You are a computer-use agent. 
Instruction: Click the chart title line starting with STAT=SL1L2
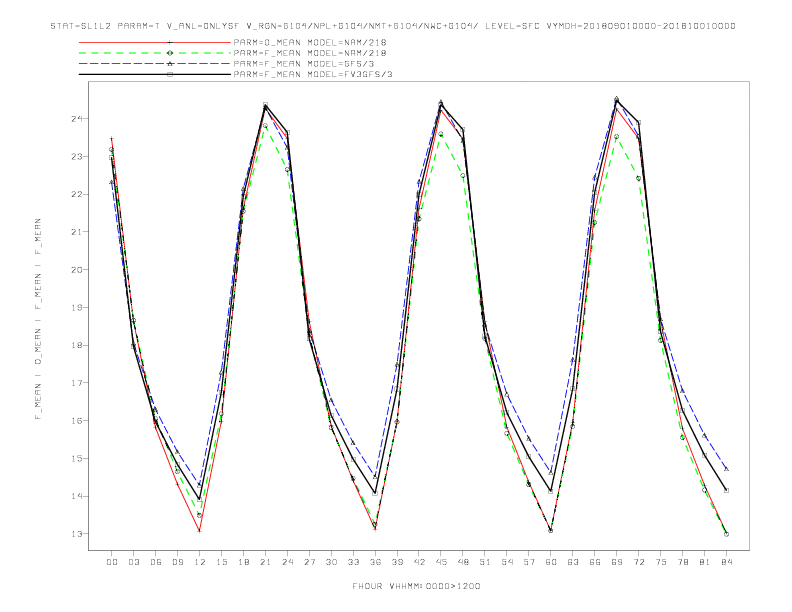click(x=393, y=26)
